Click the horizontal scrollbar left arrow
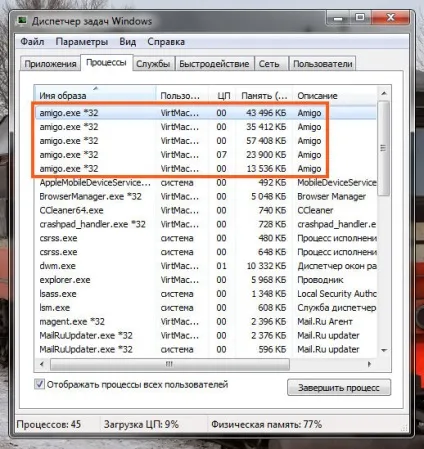Viewport: 424px width, 449px height. (42, 364)
